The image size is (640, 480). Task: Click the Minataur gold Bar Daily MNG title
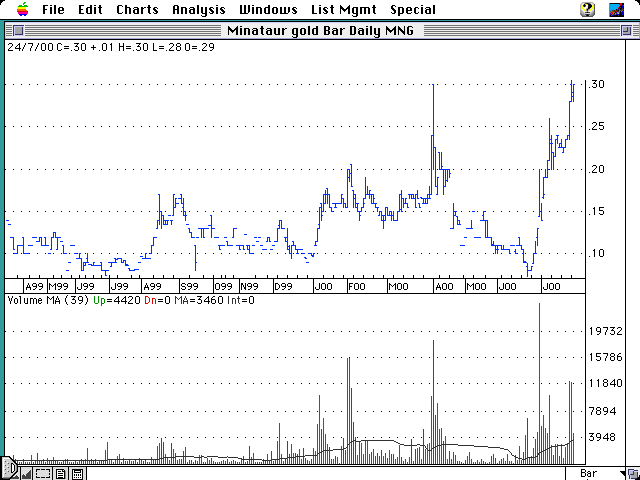coord(320,31)
